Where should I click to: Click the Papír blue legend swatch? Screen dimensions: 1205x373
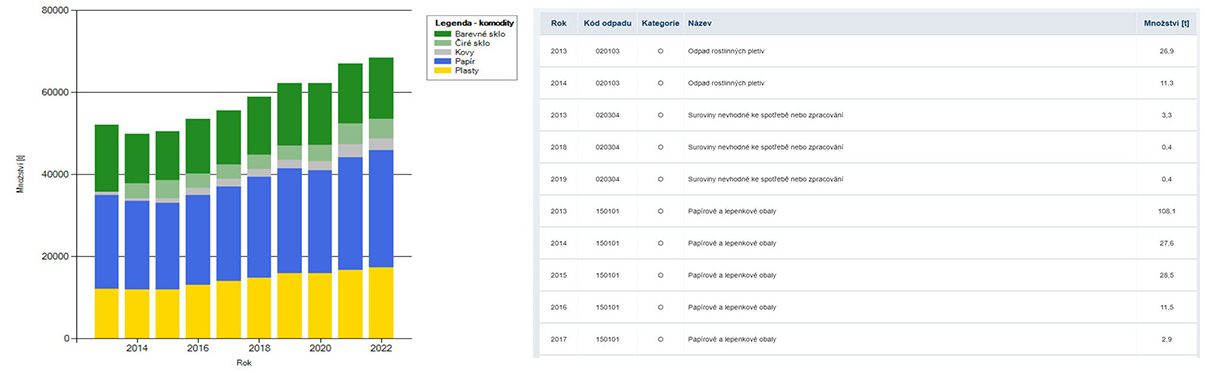(443, 61)
